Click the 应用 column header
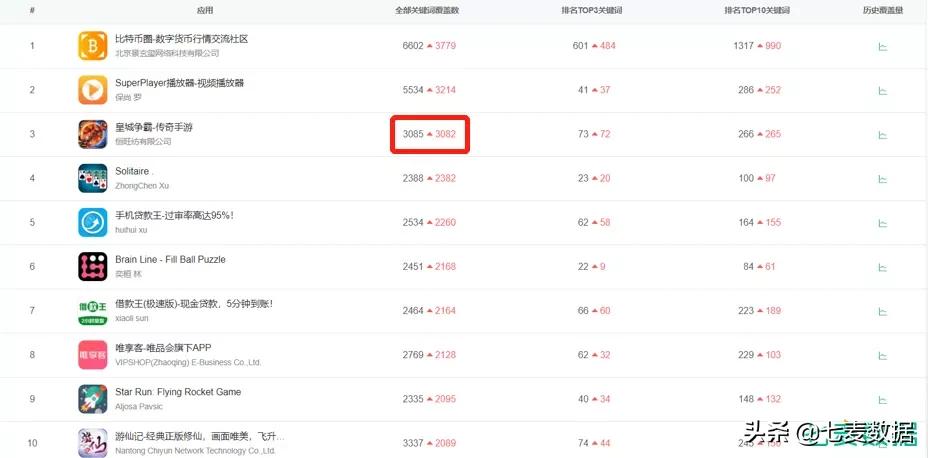This screenshot has width=928, height=458. (205, 11)
